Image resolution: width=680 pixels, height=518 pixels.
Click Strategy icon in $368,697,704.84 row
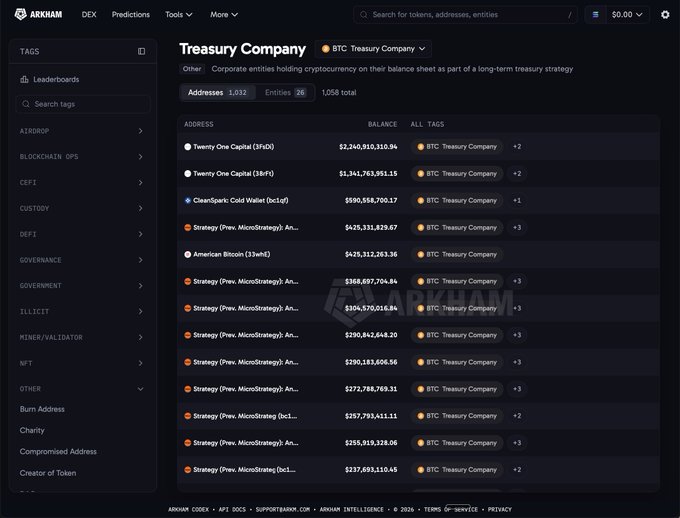187,281
